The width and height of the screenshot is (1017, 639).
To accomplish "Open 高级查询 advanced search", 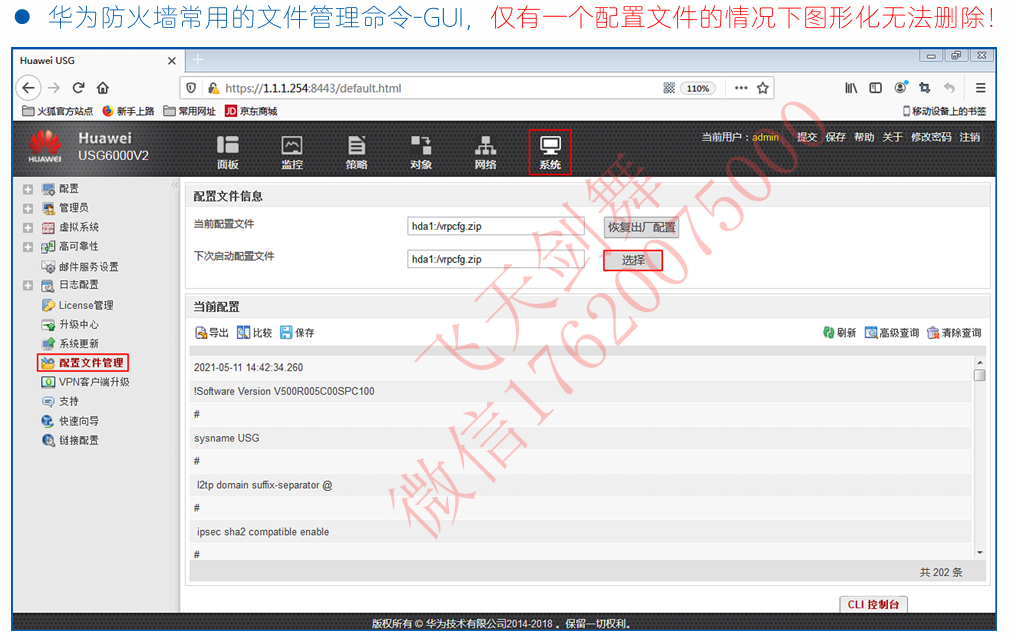I will point(892,333).
